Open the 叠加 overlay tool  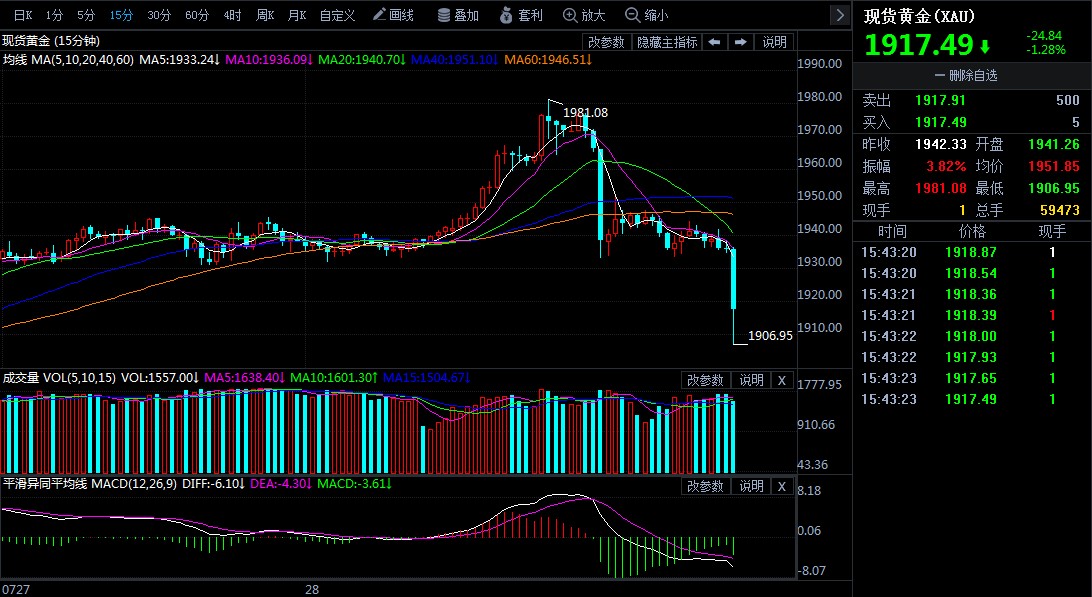(x=458, y=15)
